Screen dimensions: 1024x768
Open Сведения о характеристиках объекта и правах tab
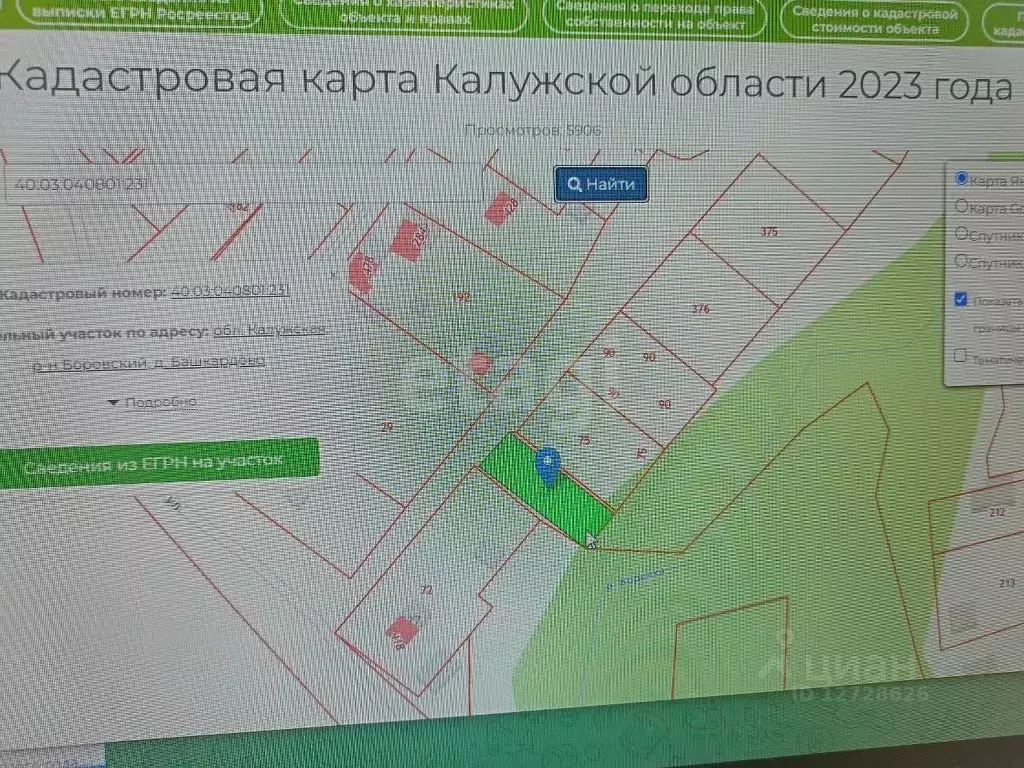[x=405, y=14]
